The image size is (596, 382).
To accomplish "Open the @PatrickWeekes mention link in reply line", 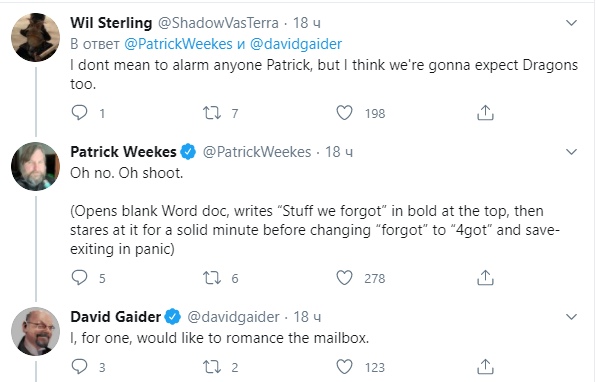I will point(178,44).
